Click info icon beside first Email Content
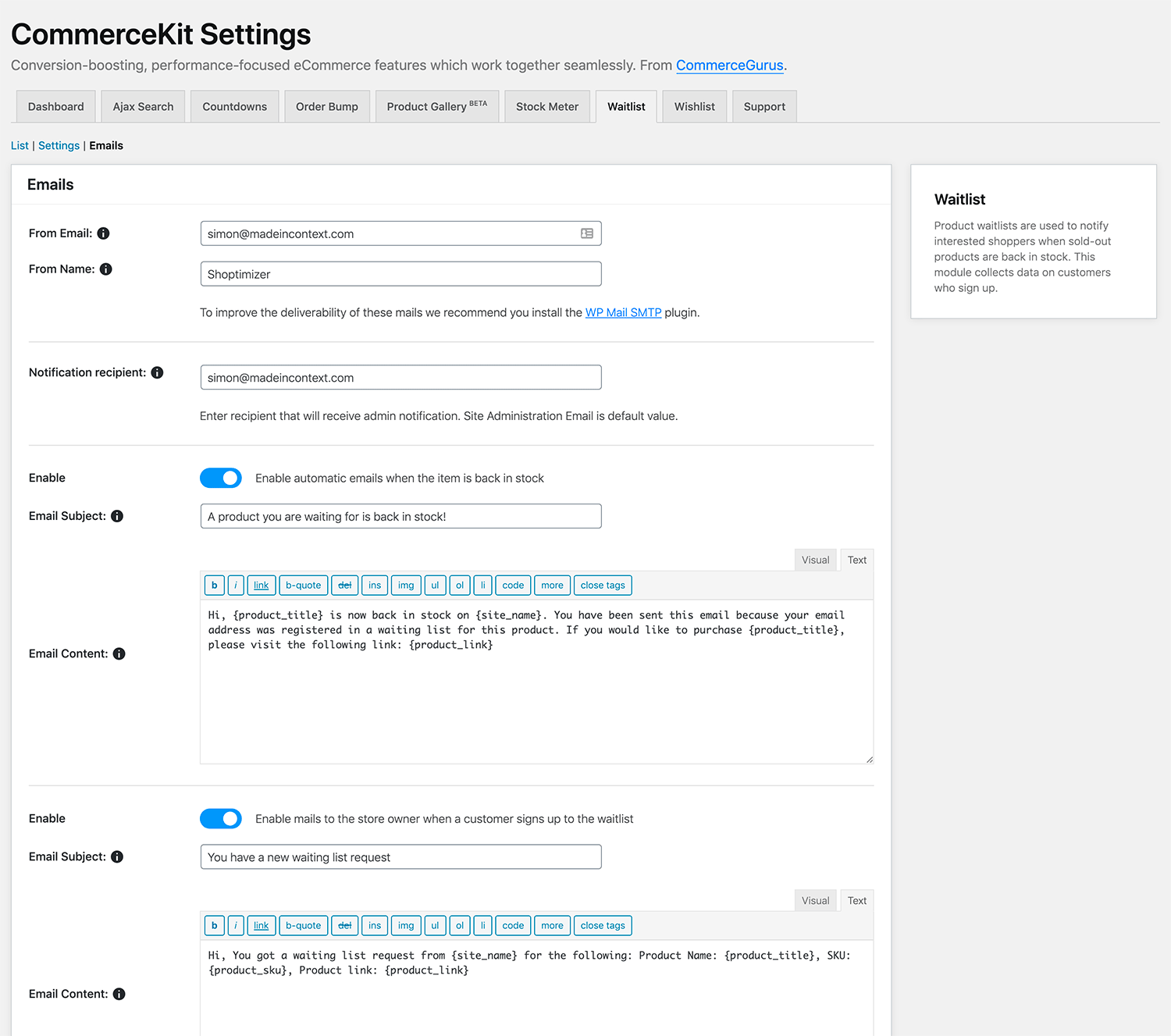 pos(119,653)
